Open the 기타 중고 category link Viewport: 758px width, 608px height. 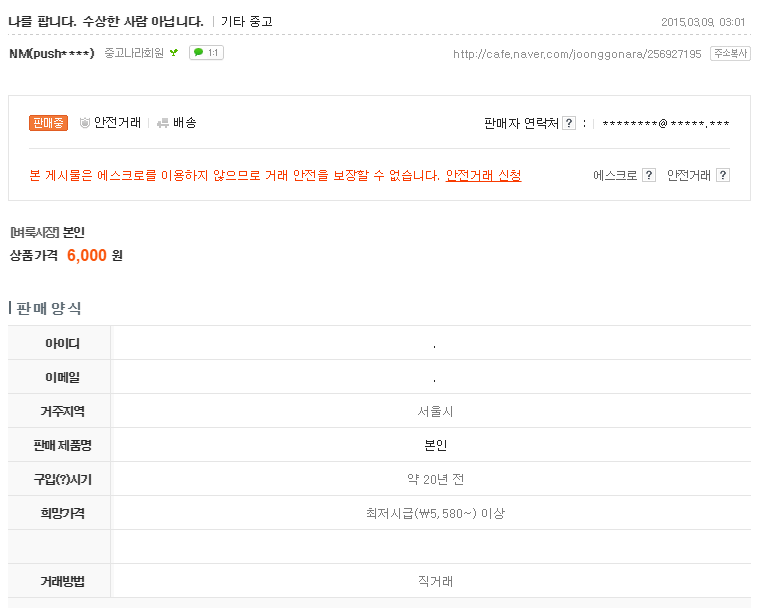[247, 21]
